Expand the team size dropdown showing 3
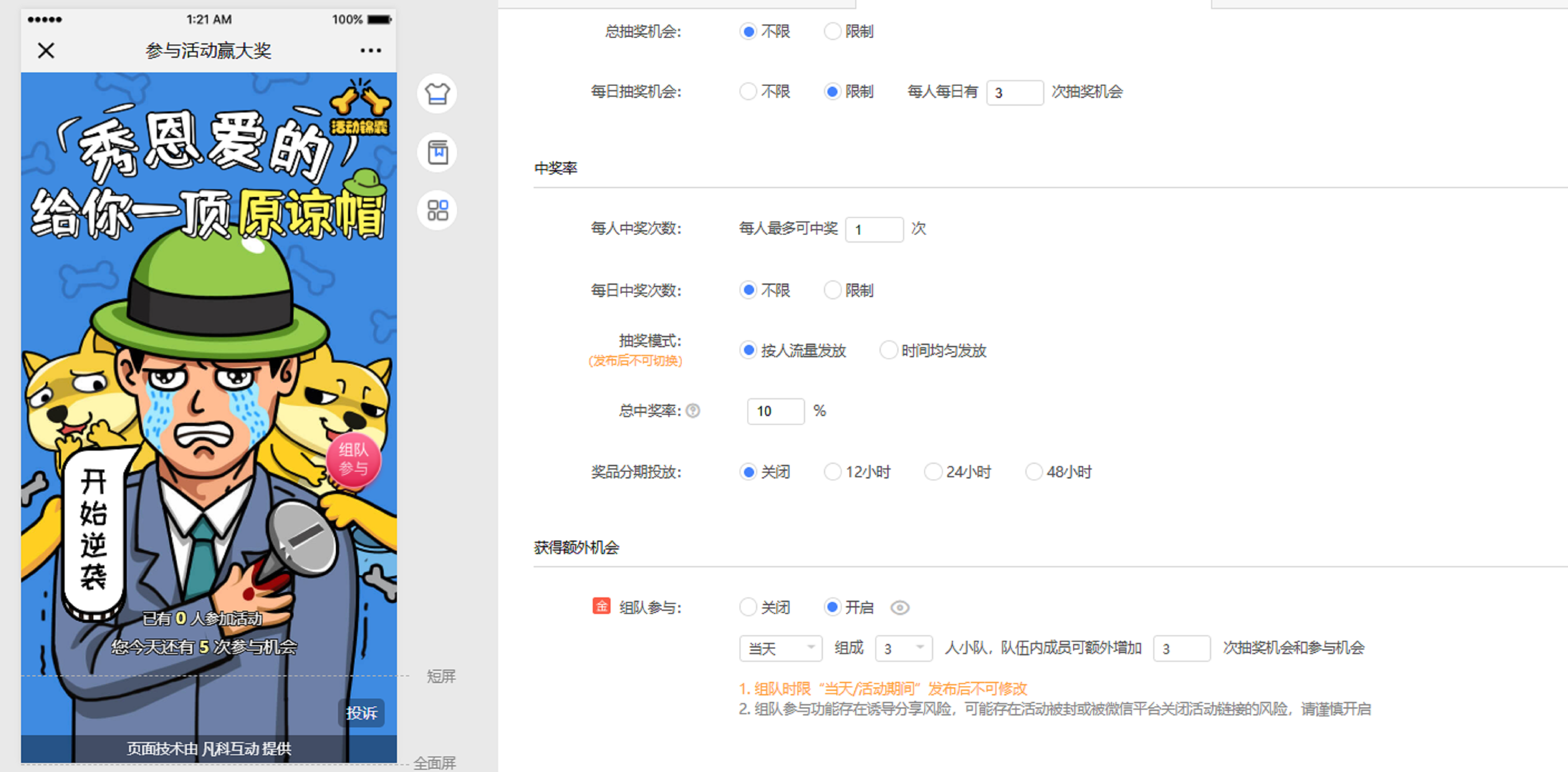This screenshot has height=772, width=1568. pos(903,648)
